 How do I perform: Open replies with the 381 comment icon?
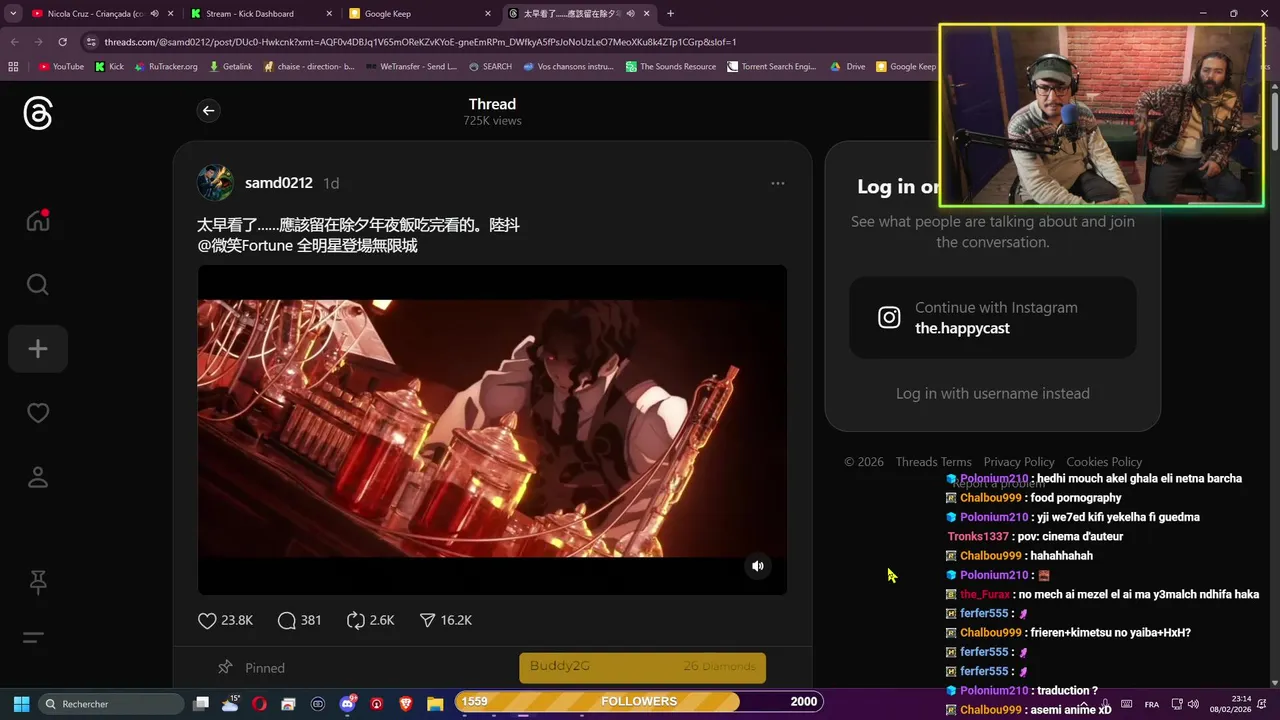tap(300, 620)
